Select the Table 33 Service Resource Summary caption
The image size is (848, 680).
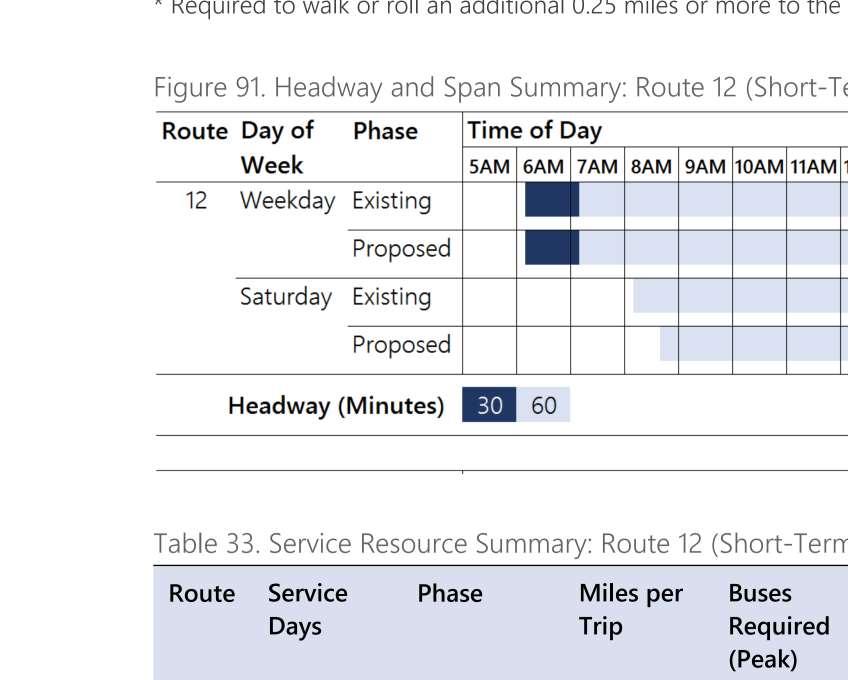click(x=501, y=543)
